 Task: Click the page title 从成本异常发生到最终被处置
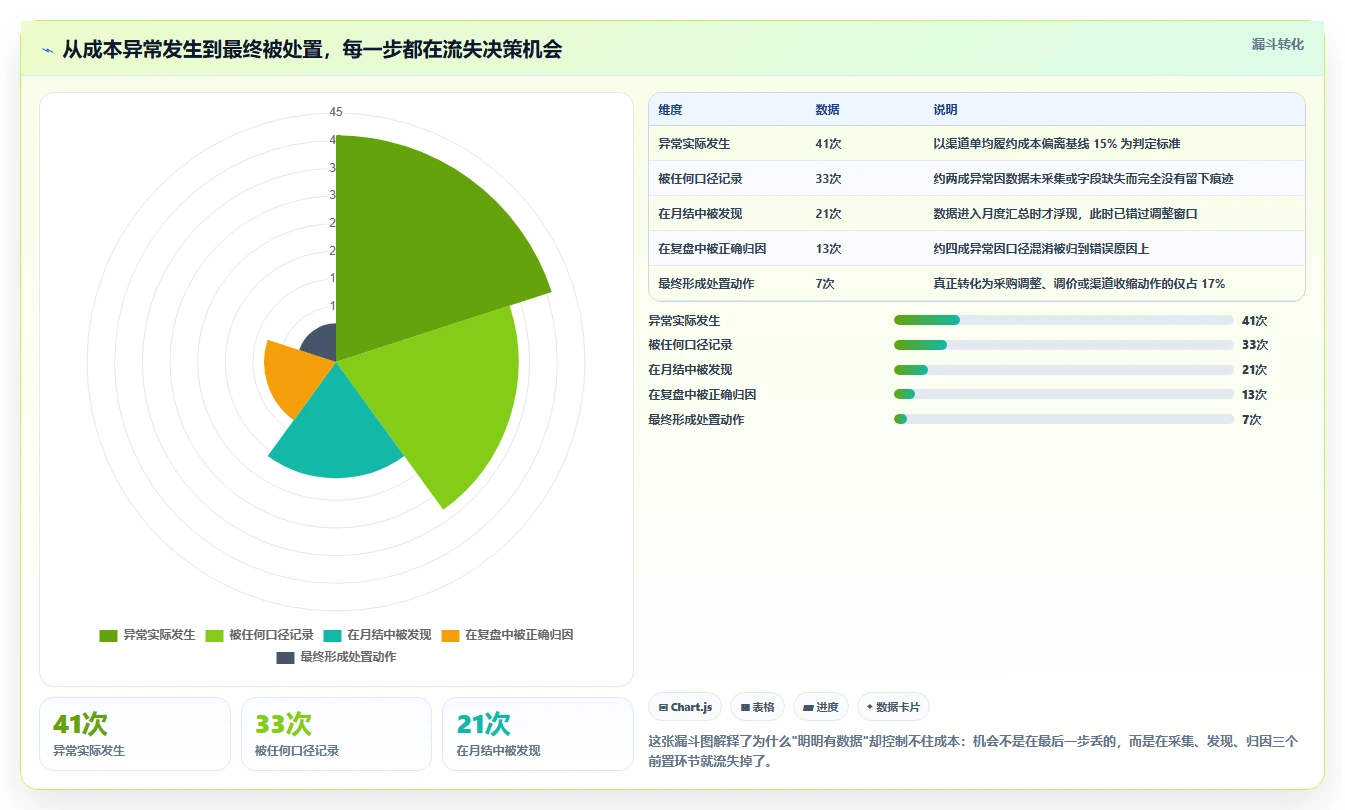point(312,50)
